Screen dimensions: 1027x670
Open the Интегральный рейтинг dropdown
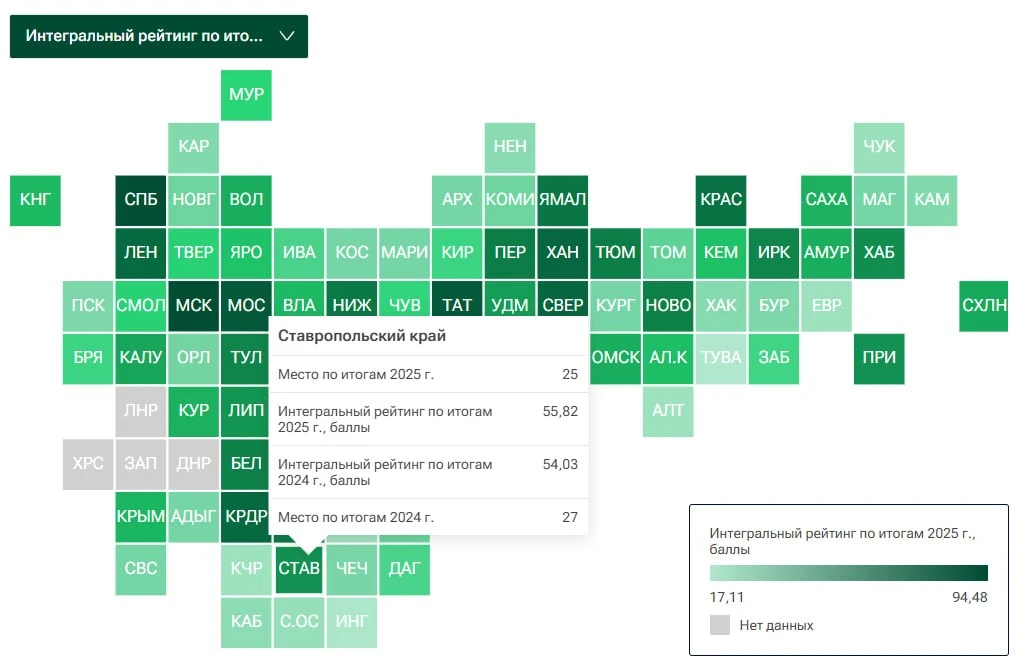159,36
